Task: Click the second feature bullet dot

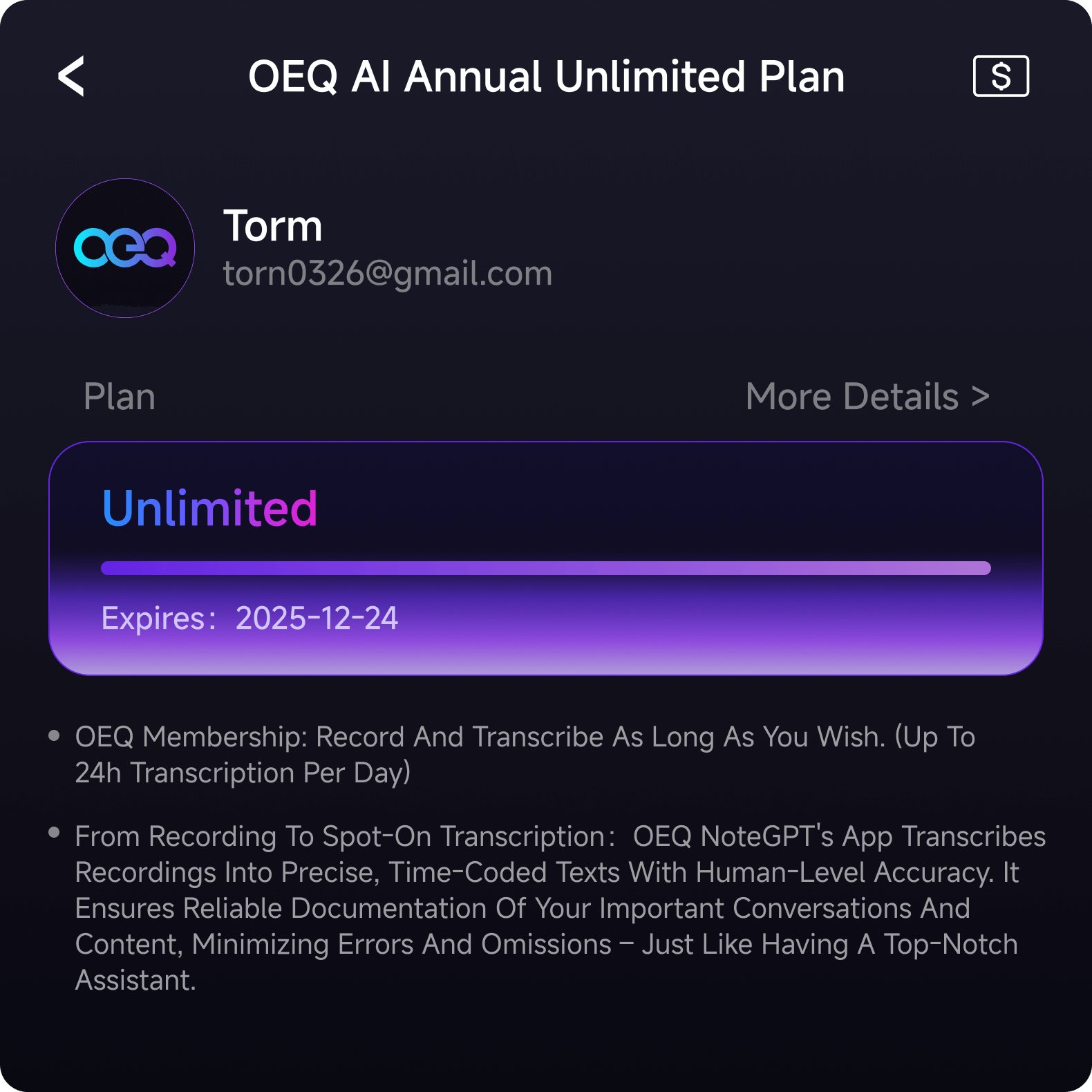Action: point(54,833)
